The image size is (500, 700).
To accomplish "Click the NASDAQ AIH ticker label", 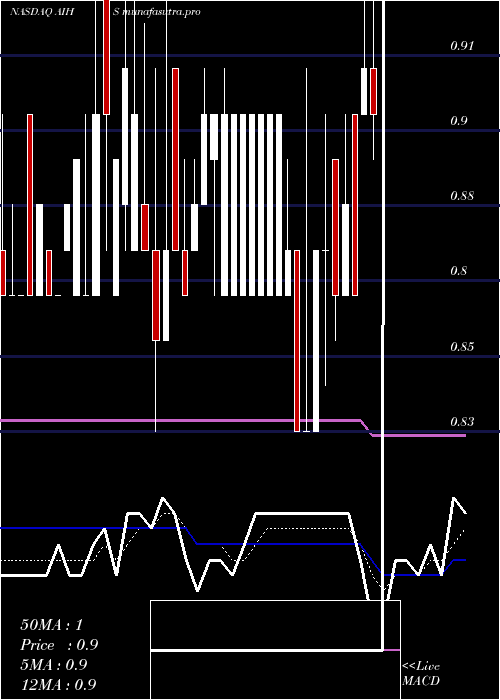I will pyautogui.click(x=42, y=12).
